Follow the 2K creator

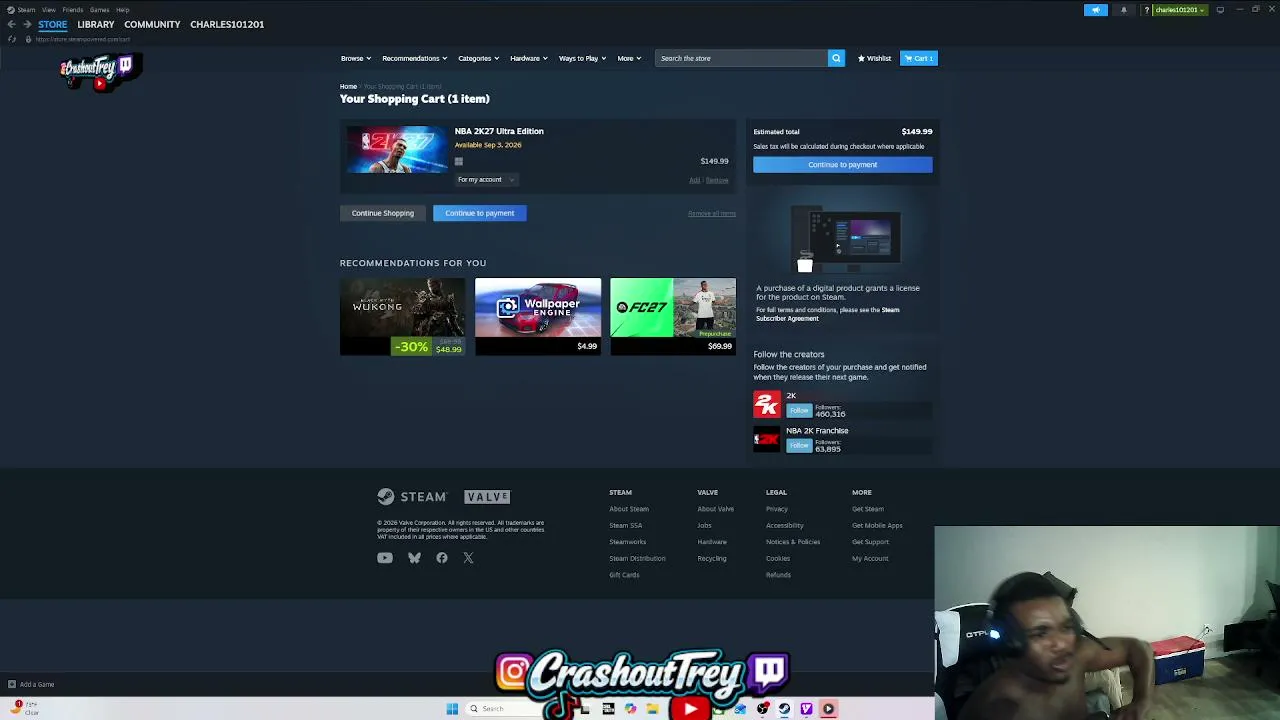tap(799, 410)
